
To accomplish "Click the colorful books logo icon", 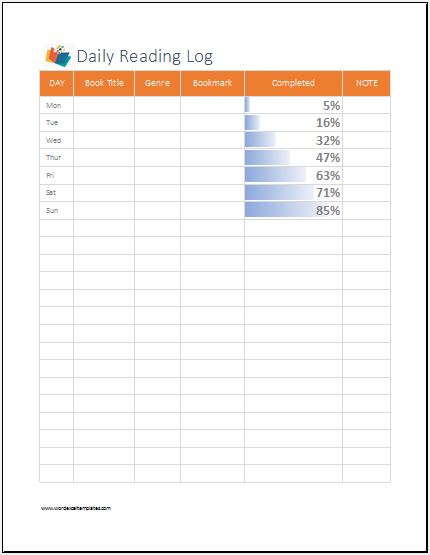I will point(58,56).
